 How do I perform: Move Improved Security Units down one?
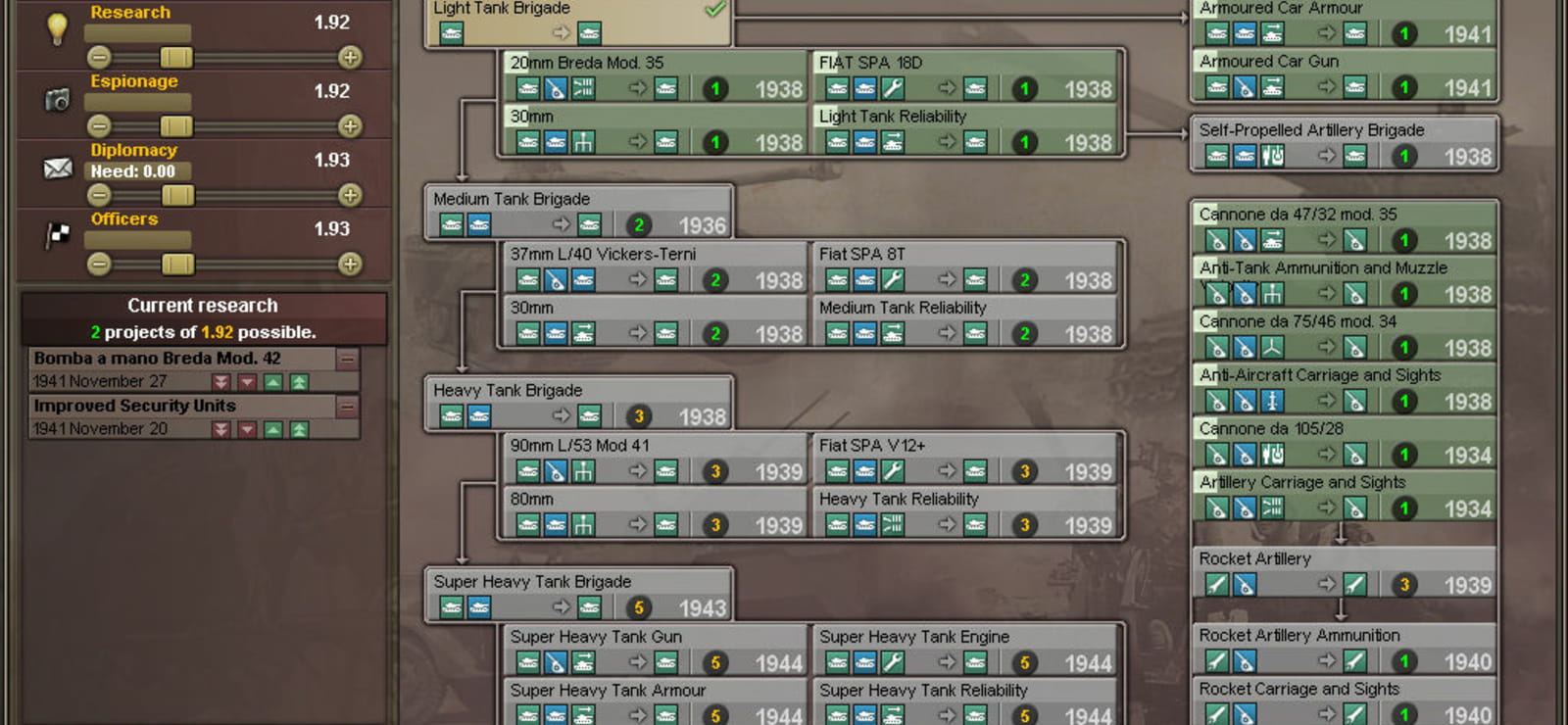247,429
